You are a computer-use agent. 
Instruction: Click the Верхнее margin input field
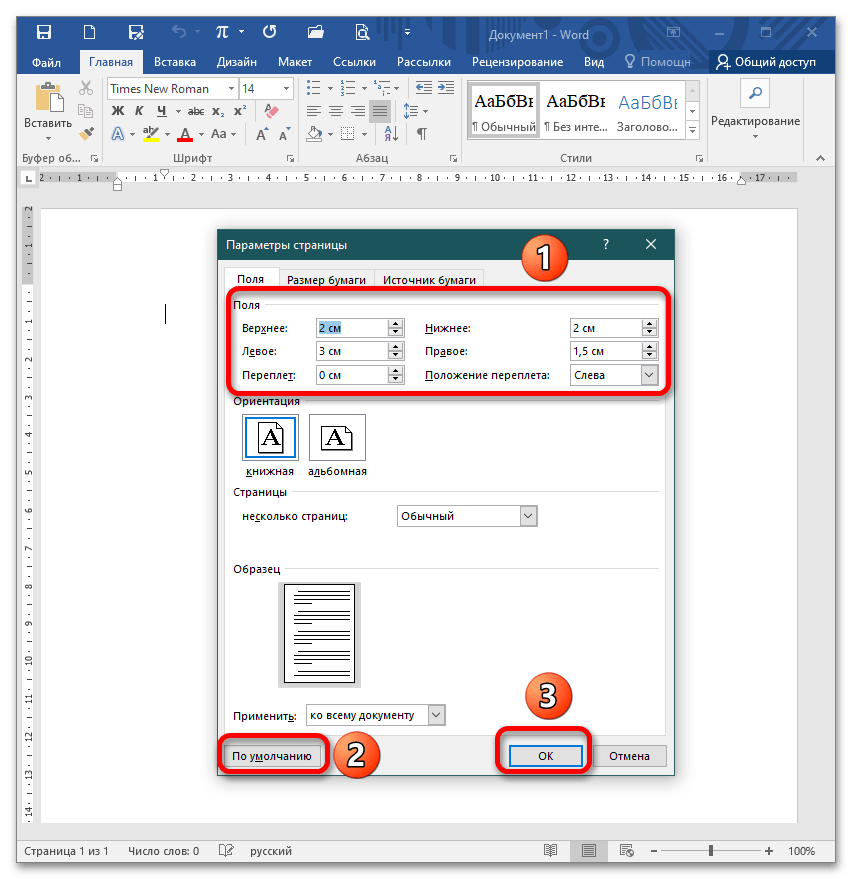[352, 328]
